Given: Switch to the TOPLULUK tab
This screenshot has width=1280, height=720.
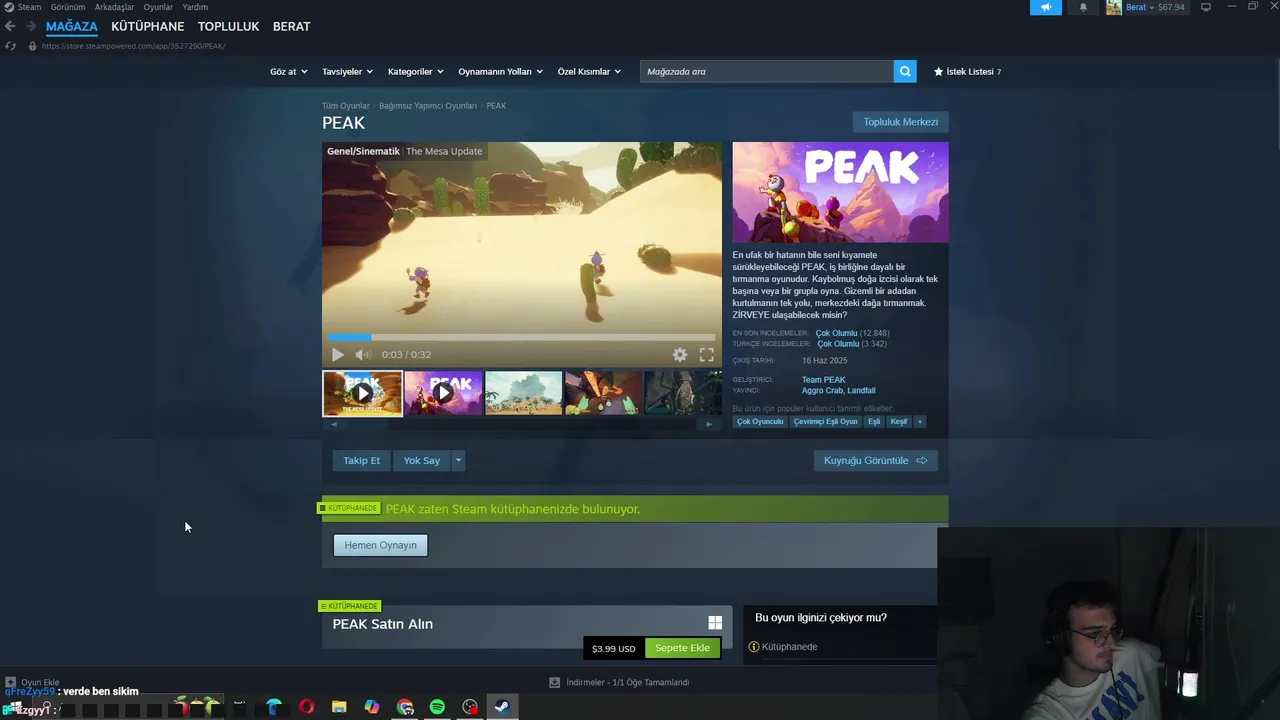Looking at the screenshot, I should click(x=228, y=26).
